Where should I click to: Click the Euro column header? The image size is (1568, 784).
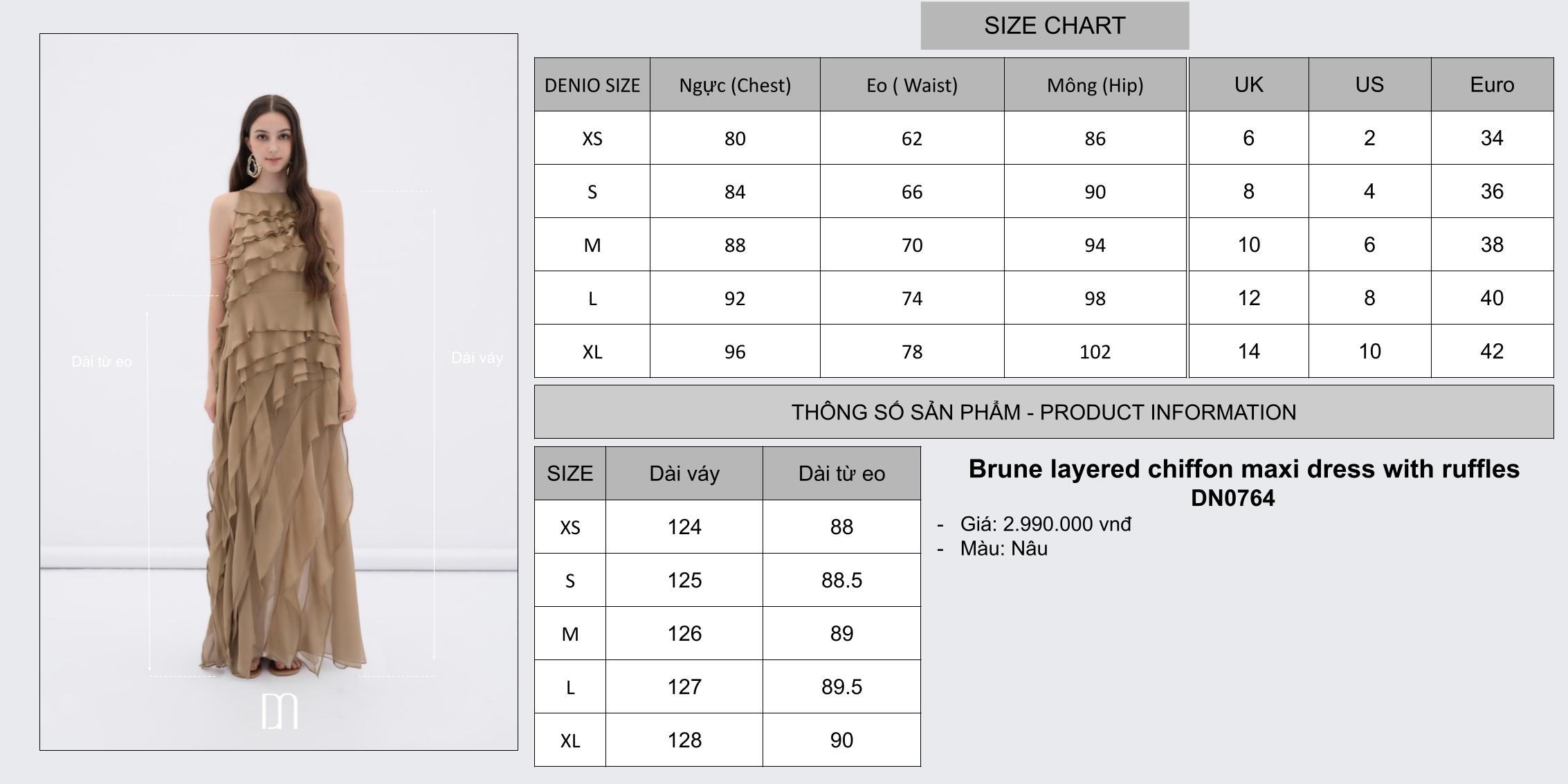tap(1492, 84)
